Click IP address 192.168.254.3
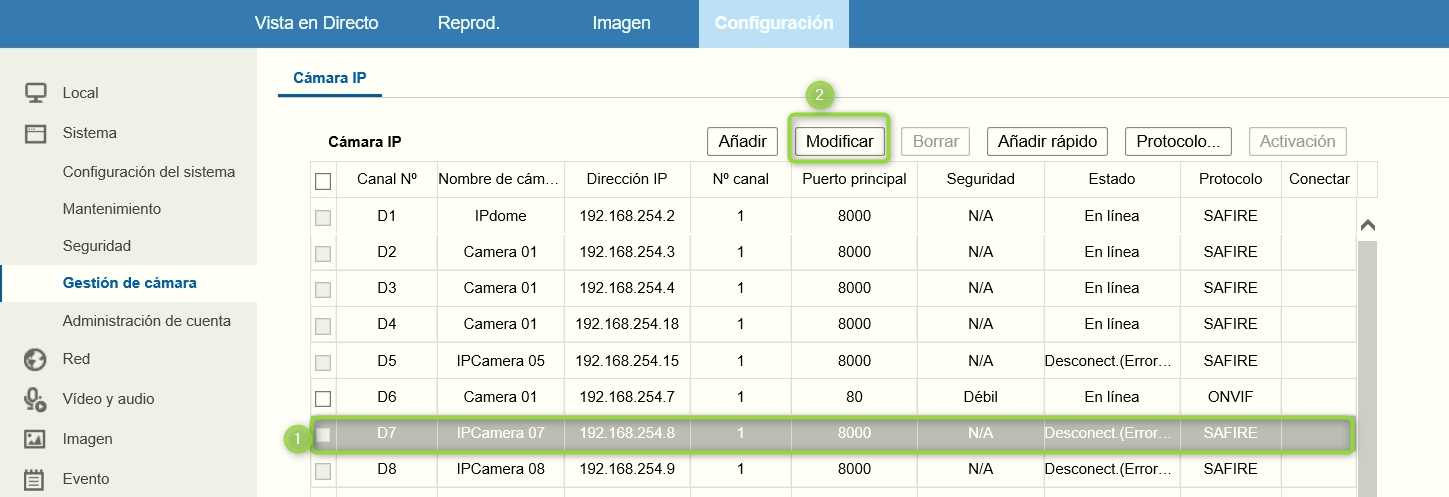This screenshot has width=1449, height=497. 627,252
